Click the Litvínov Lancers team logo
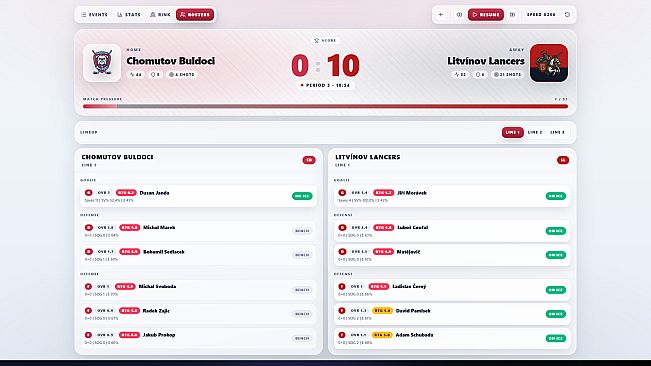The image size is (651, 366). click(549, 63)
